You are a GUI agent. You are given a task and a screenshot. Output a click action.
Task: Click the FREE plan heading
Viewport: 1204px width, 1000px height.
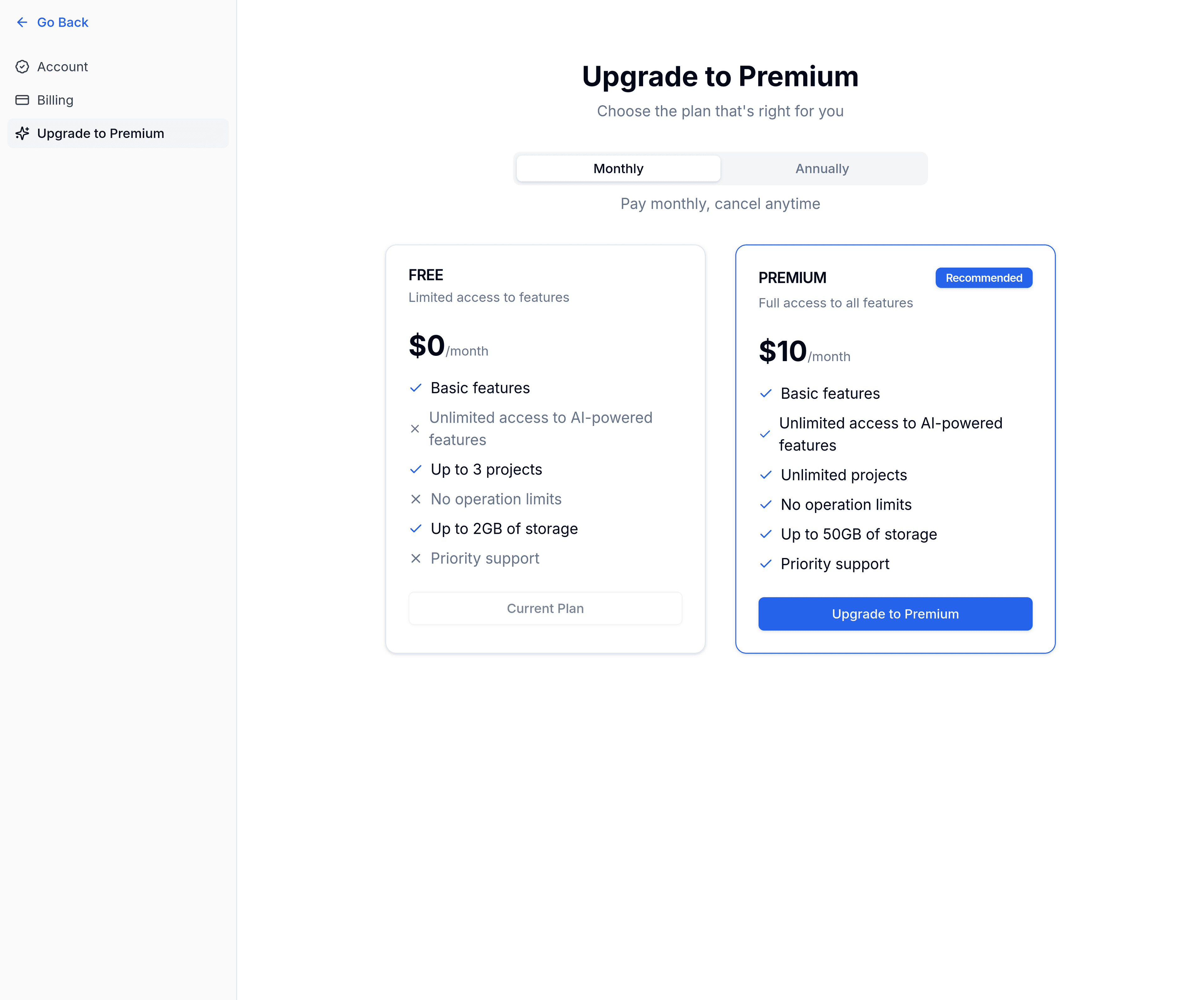point(425,275)
